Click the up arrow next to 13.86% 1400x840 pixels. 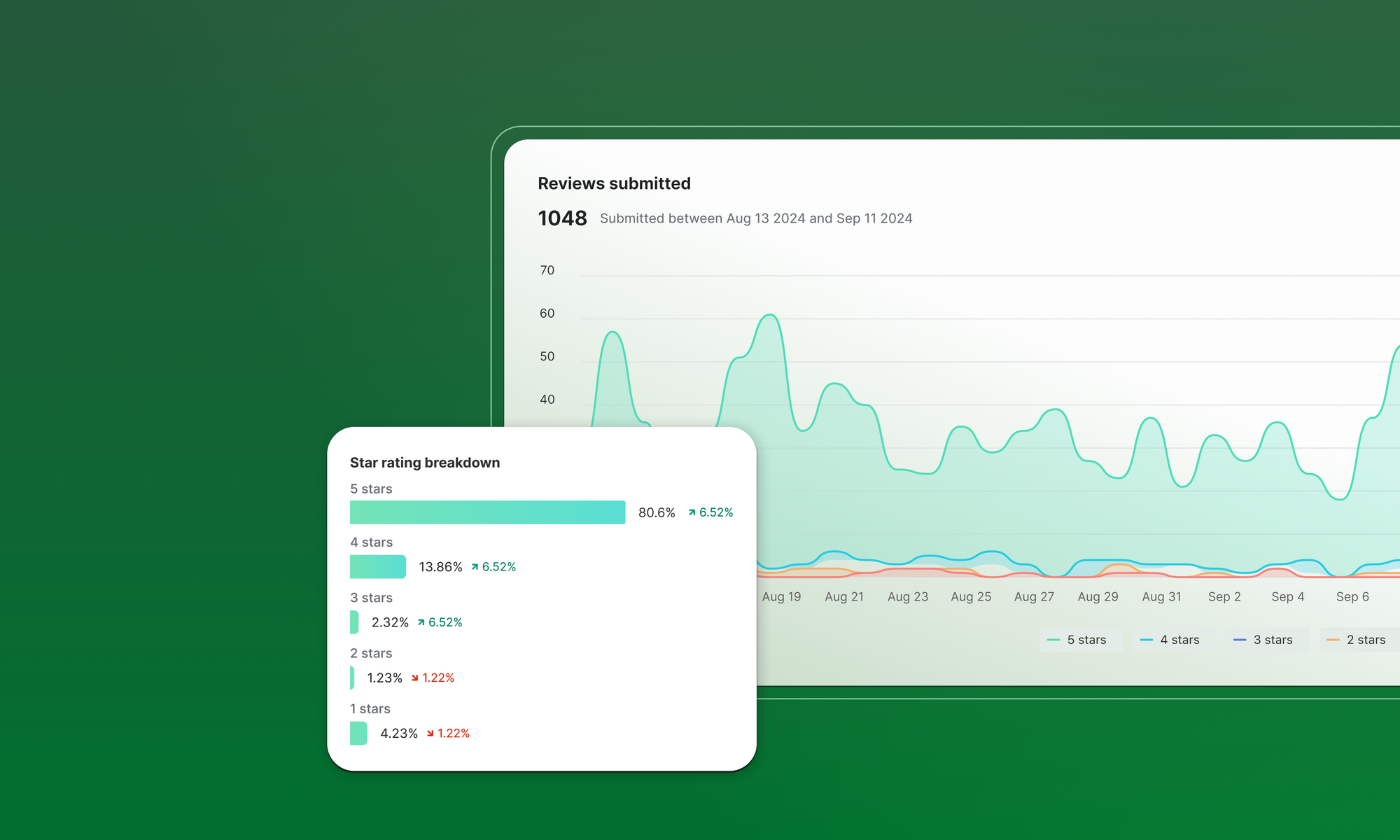tap(475, 566)
